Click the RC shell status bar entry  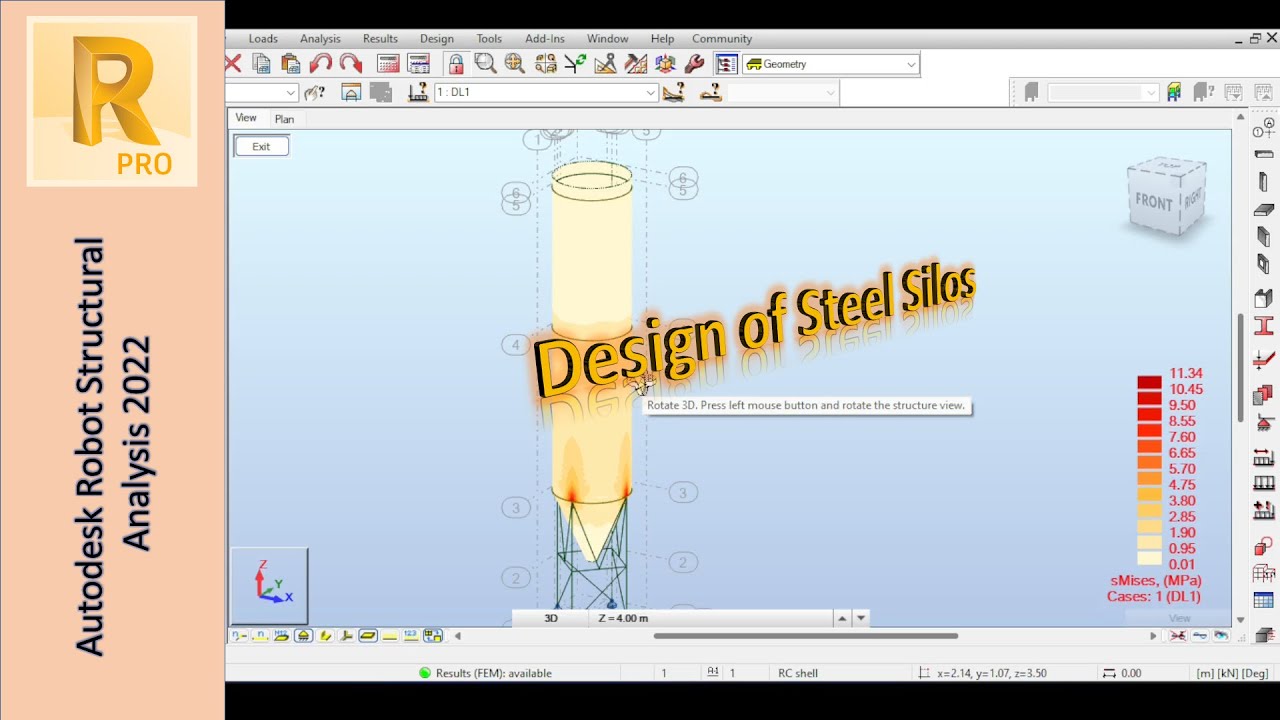pyautogui.click(x=798, y=673)
